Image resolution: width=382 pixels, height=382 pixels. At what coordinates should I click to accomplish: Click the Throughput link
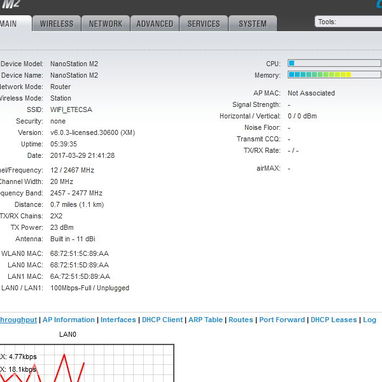[x=18, y=320]
